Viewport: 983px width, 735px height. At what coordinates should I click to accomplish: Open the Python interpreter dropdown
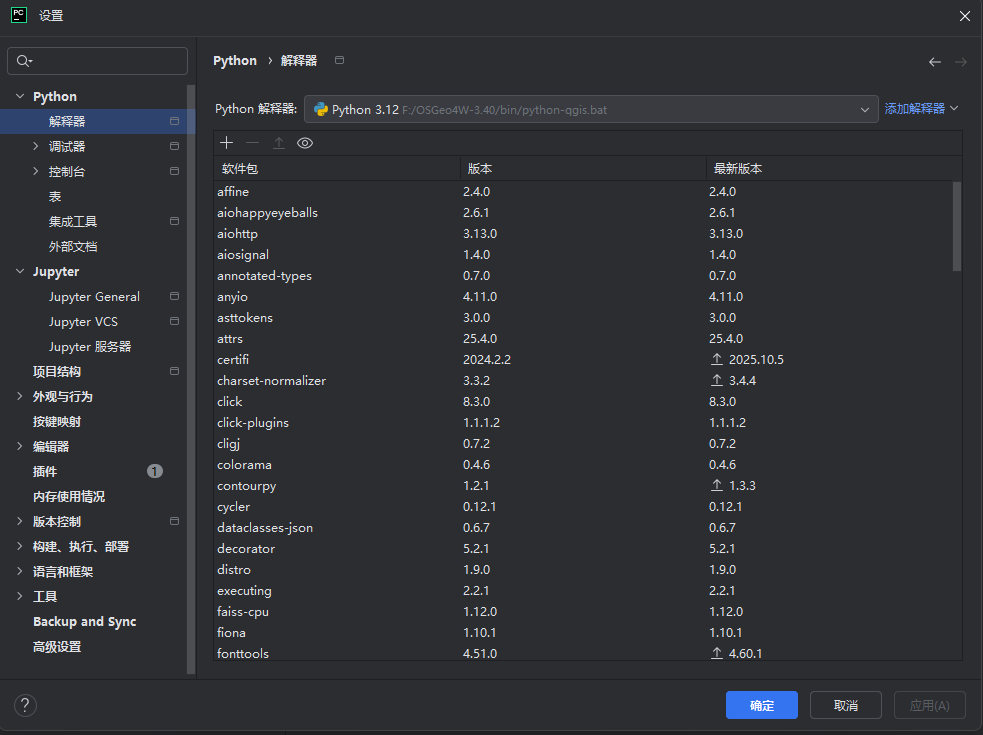591,109
